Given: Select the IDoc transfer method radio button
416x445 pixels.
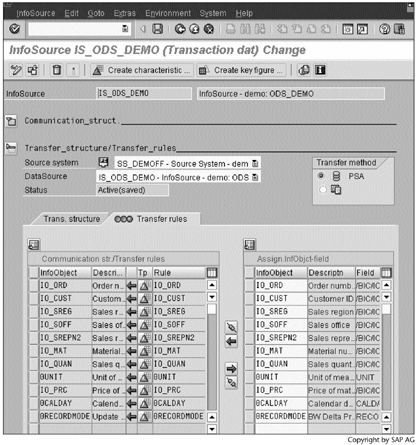Looking at the screenshot, I should click(323, 190).
